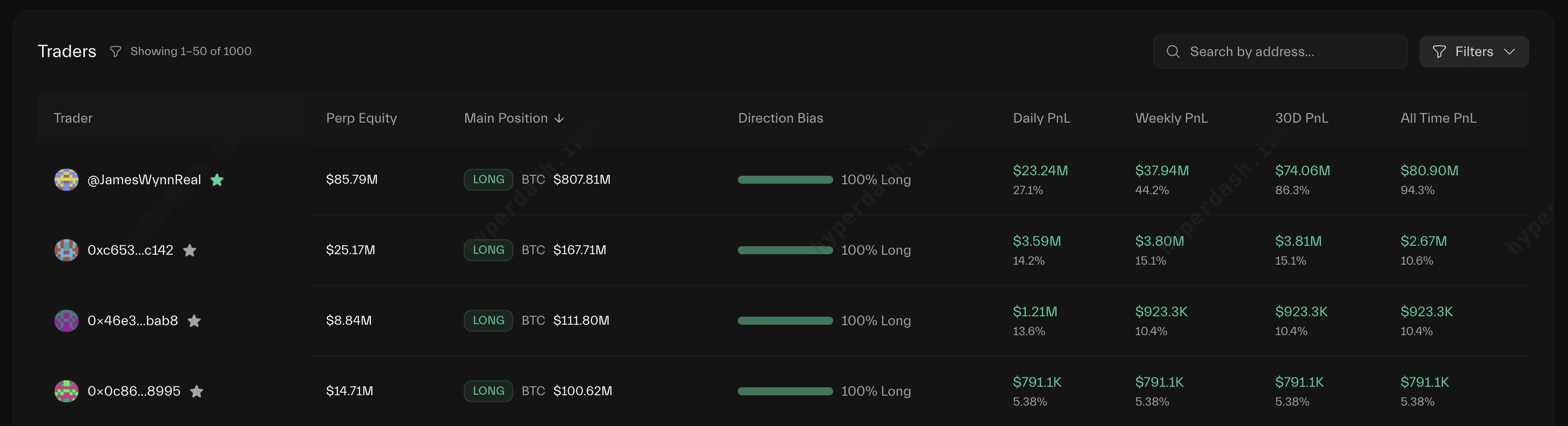The height and width of the screenshot is (426, 1568).
Task: Open the Filters dropdown
Action: pyautogui.click(x=1474, y=52)
